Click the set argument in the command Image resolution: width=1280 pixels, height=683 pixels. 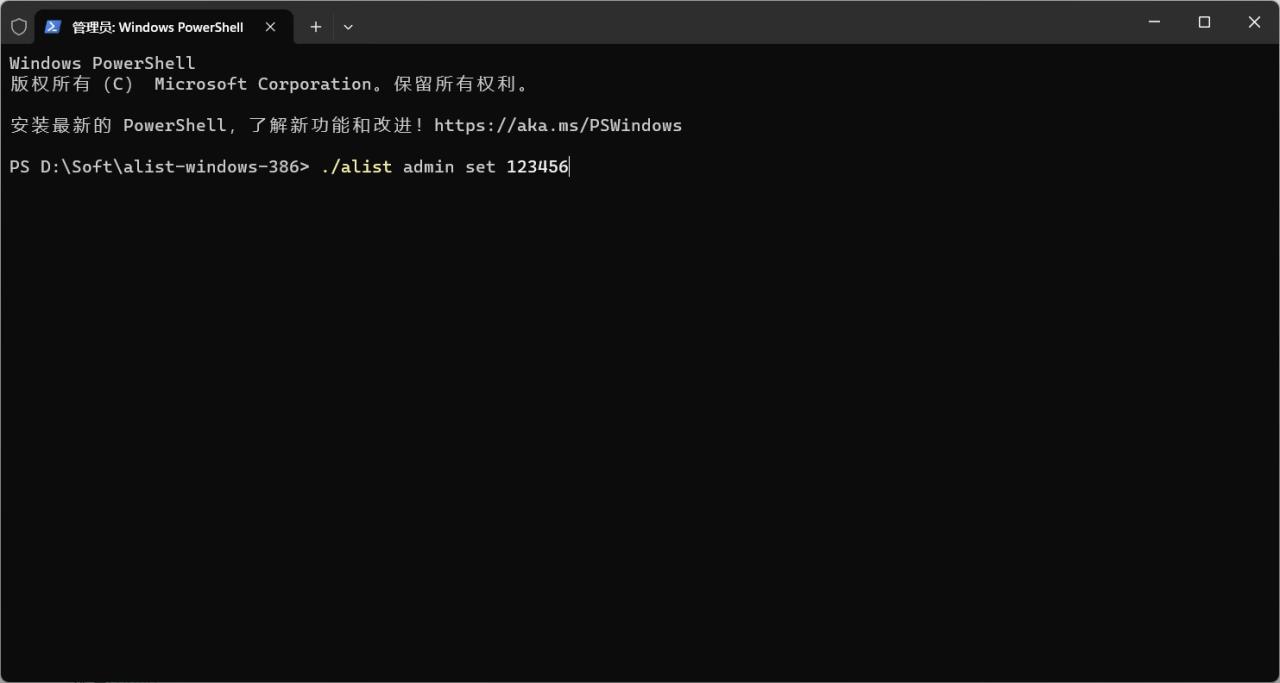tap(480, 167)
